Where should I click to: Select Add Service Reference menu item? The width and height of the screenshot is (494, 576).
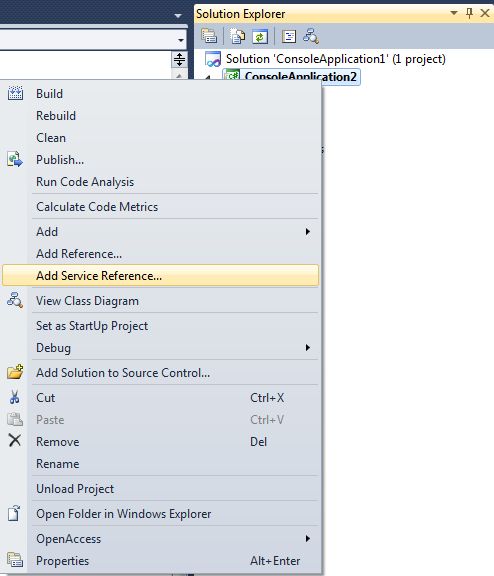pos(161,276)
